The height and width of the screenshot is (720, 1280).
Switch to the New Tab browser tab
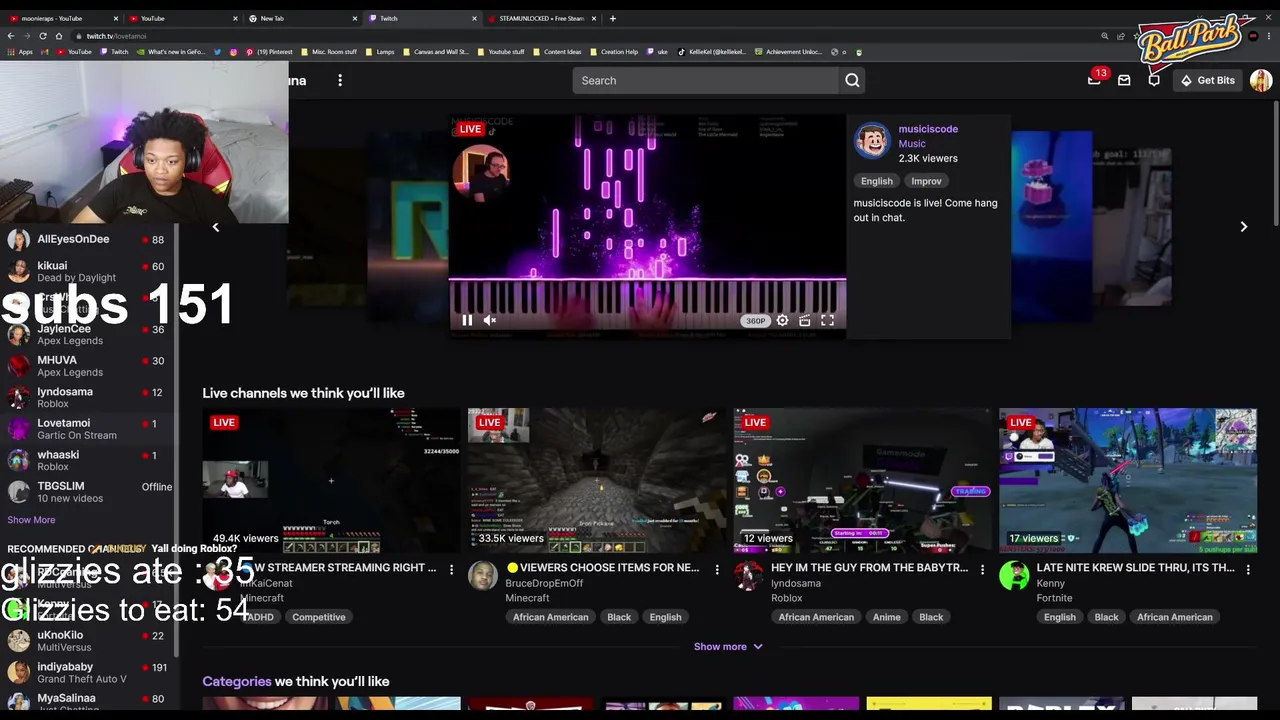(302, 18)
